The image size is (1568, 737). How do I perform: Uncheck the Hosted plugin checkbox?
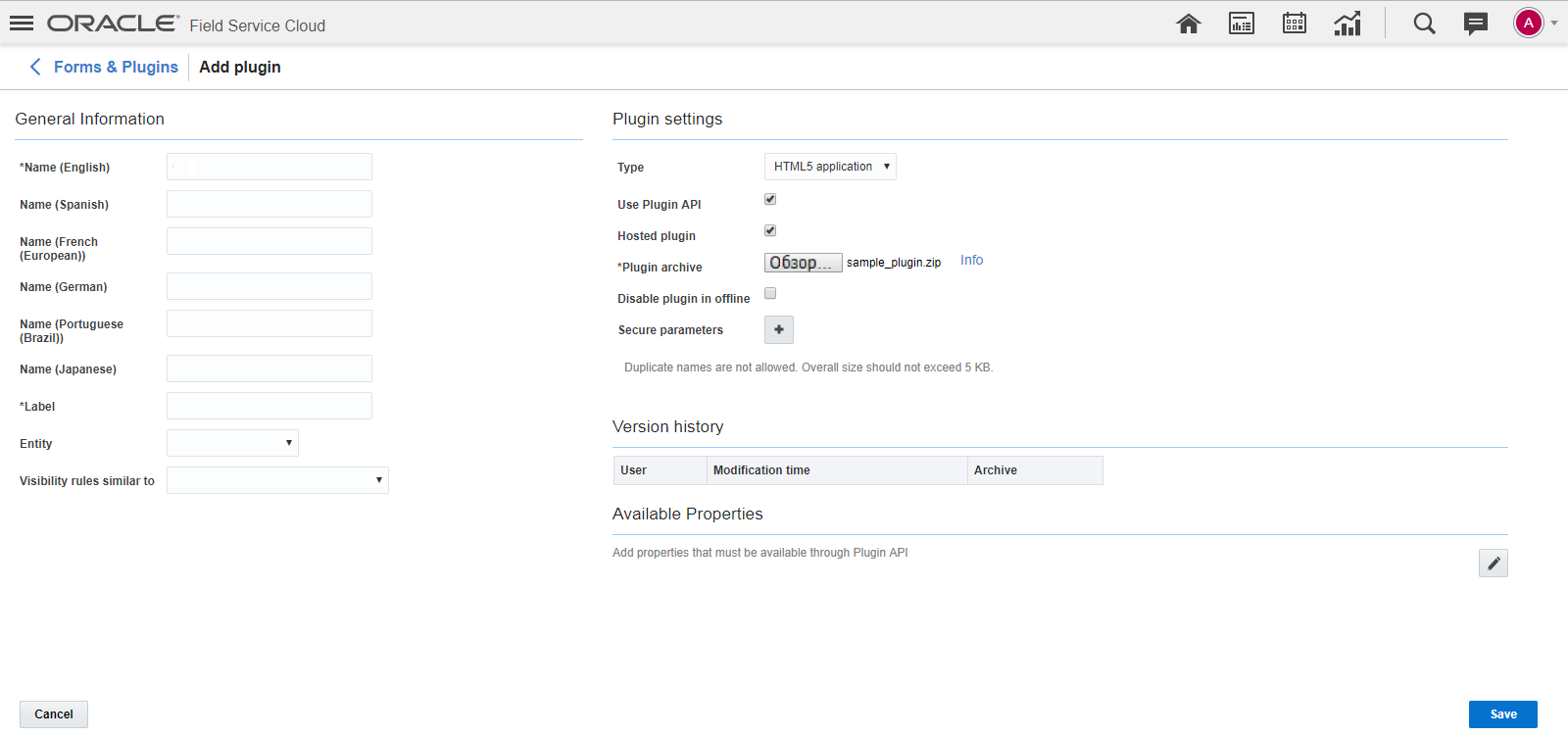click(770, 230)
